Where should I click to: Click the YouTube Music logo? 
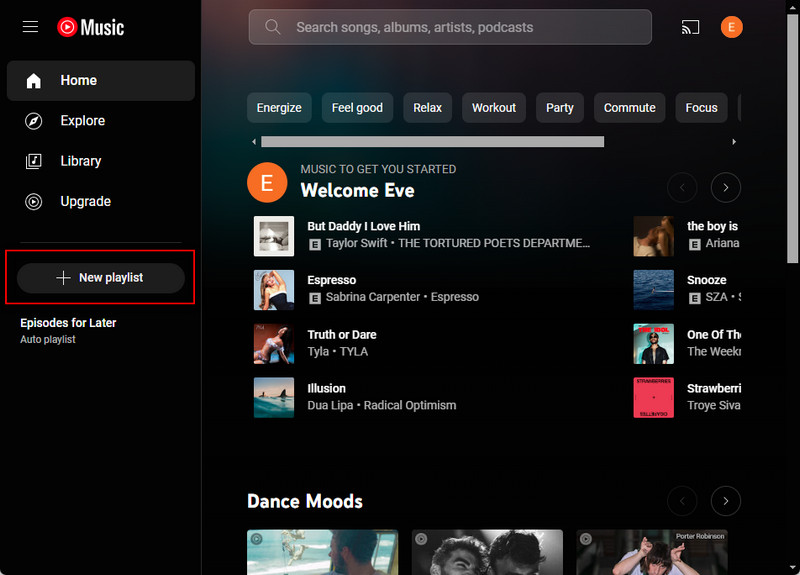pos(91,27)
